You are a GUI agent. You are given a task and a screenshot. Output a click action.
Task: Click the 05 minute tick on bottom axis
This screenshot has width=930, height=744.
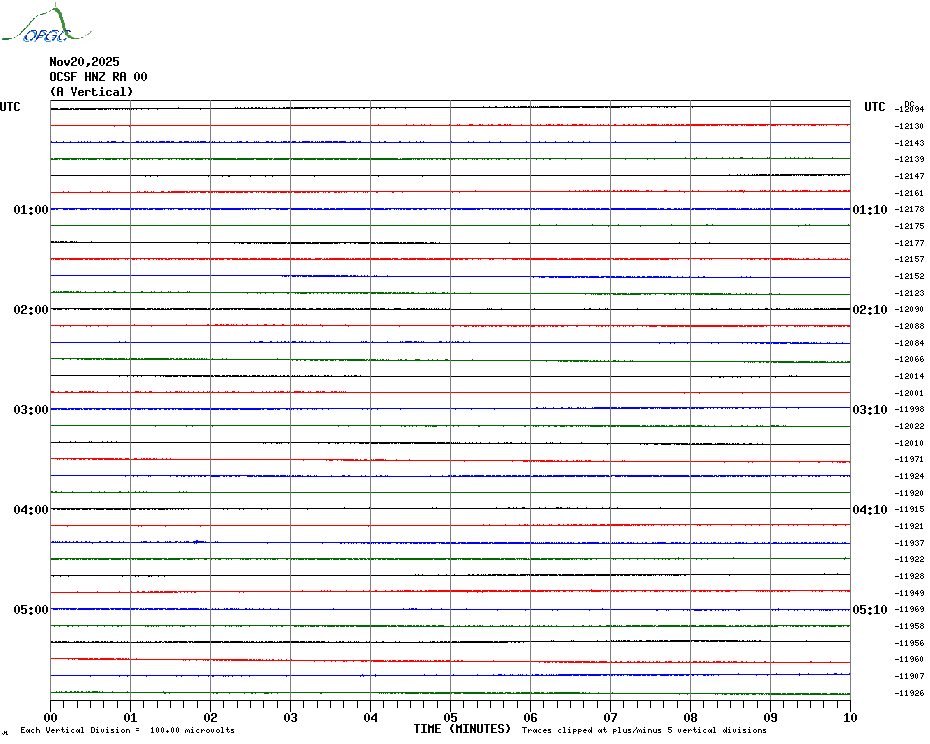pos(450,717)
